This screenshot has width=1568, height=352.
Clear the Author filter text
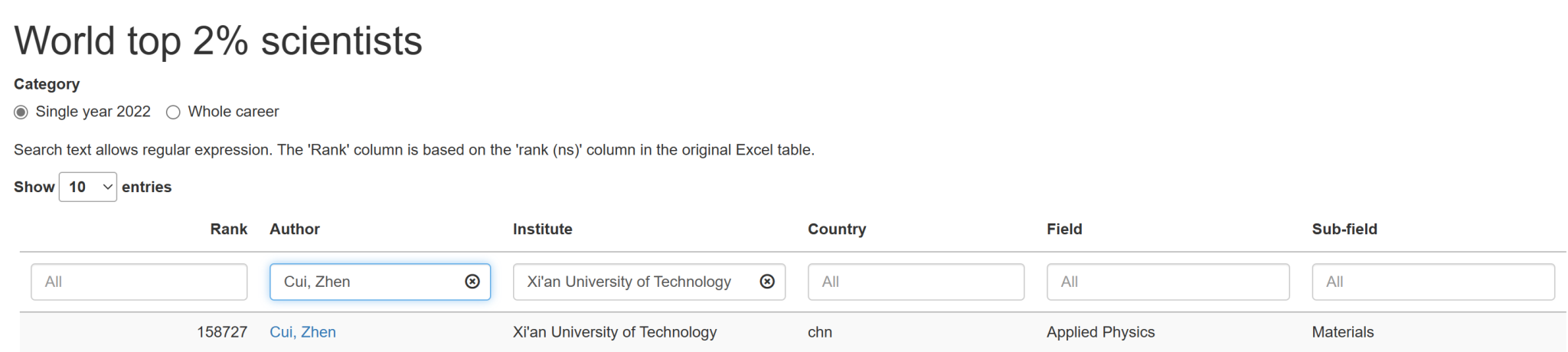472,282
